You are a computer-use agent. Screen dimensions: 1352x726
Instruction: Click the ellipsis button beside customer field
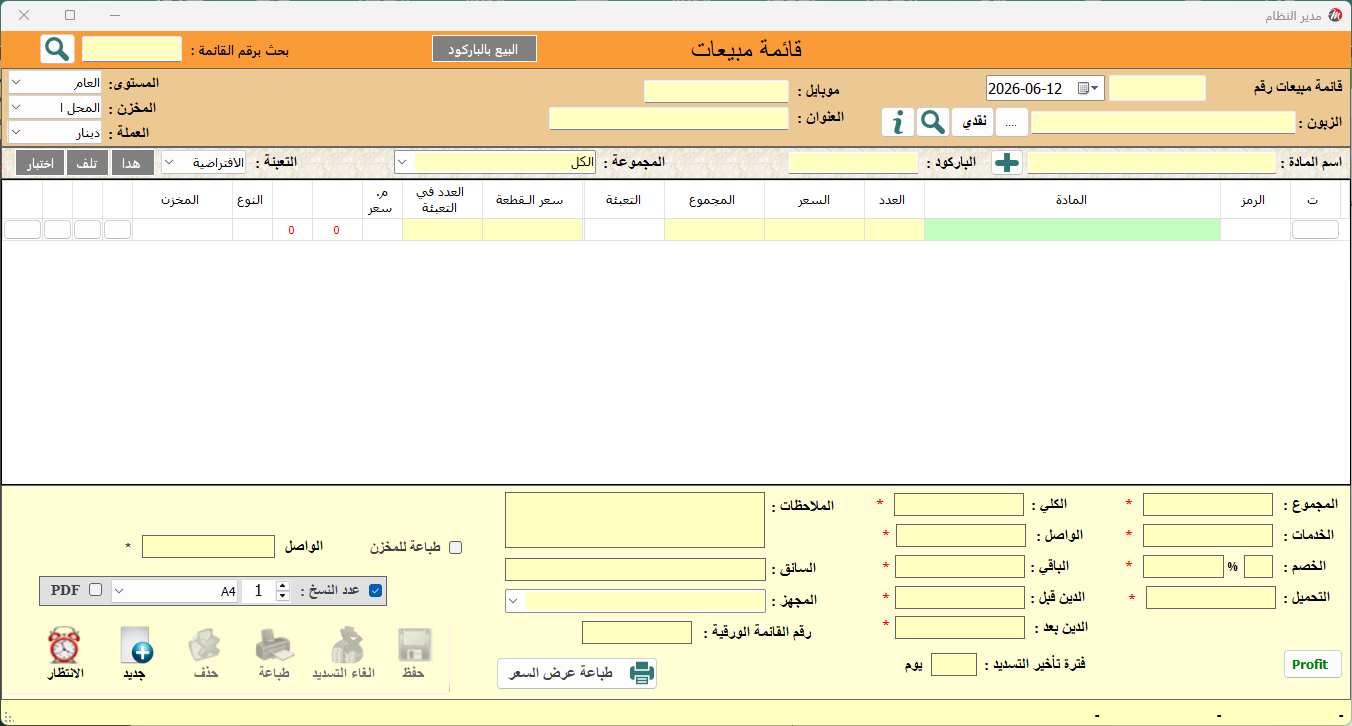pyautogui.click(x=1012, y=122)
